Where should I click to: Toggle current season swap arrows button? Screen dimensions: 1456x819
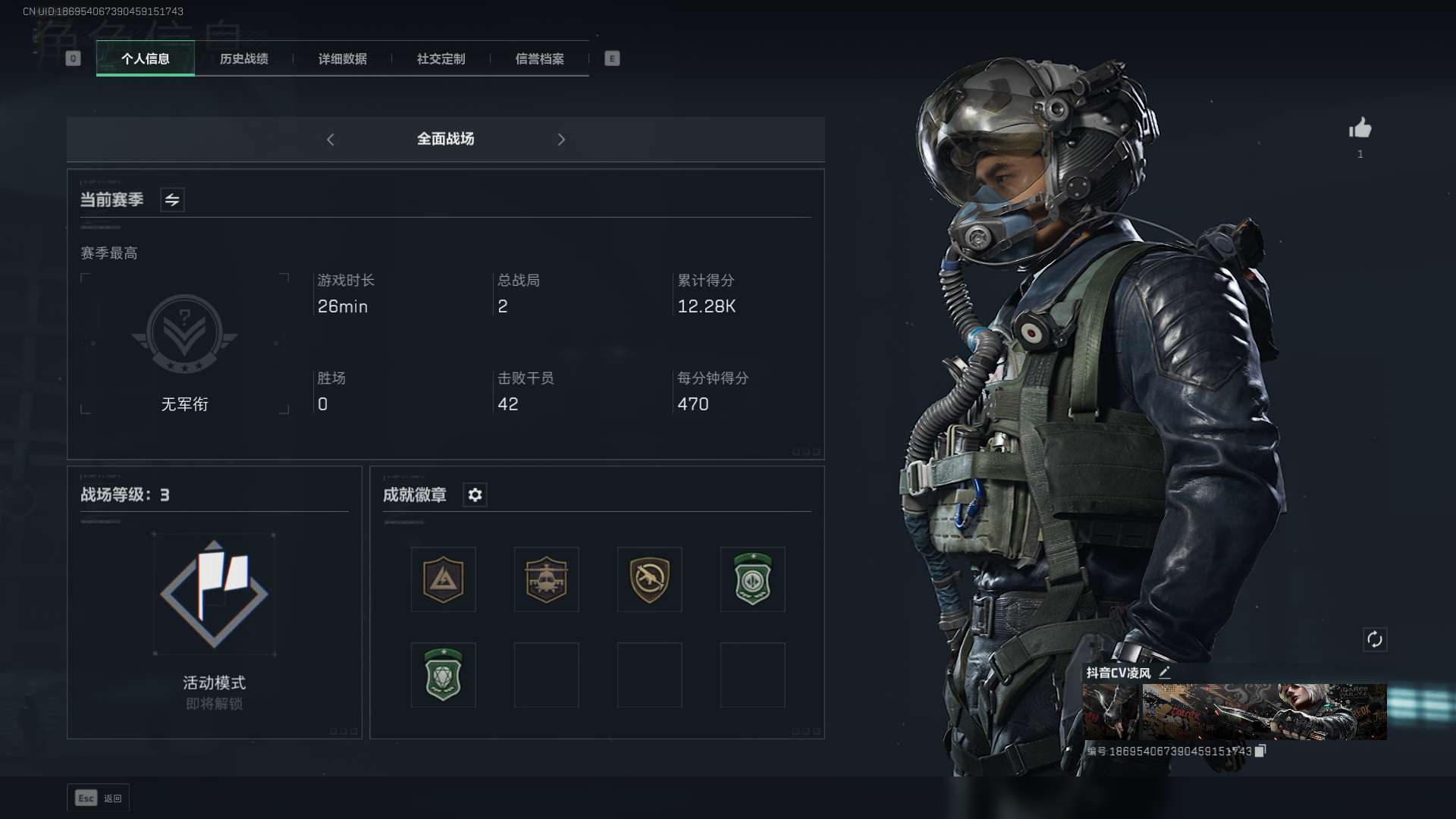click(x=172, y=200)
